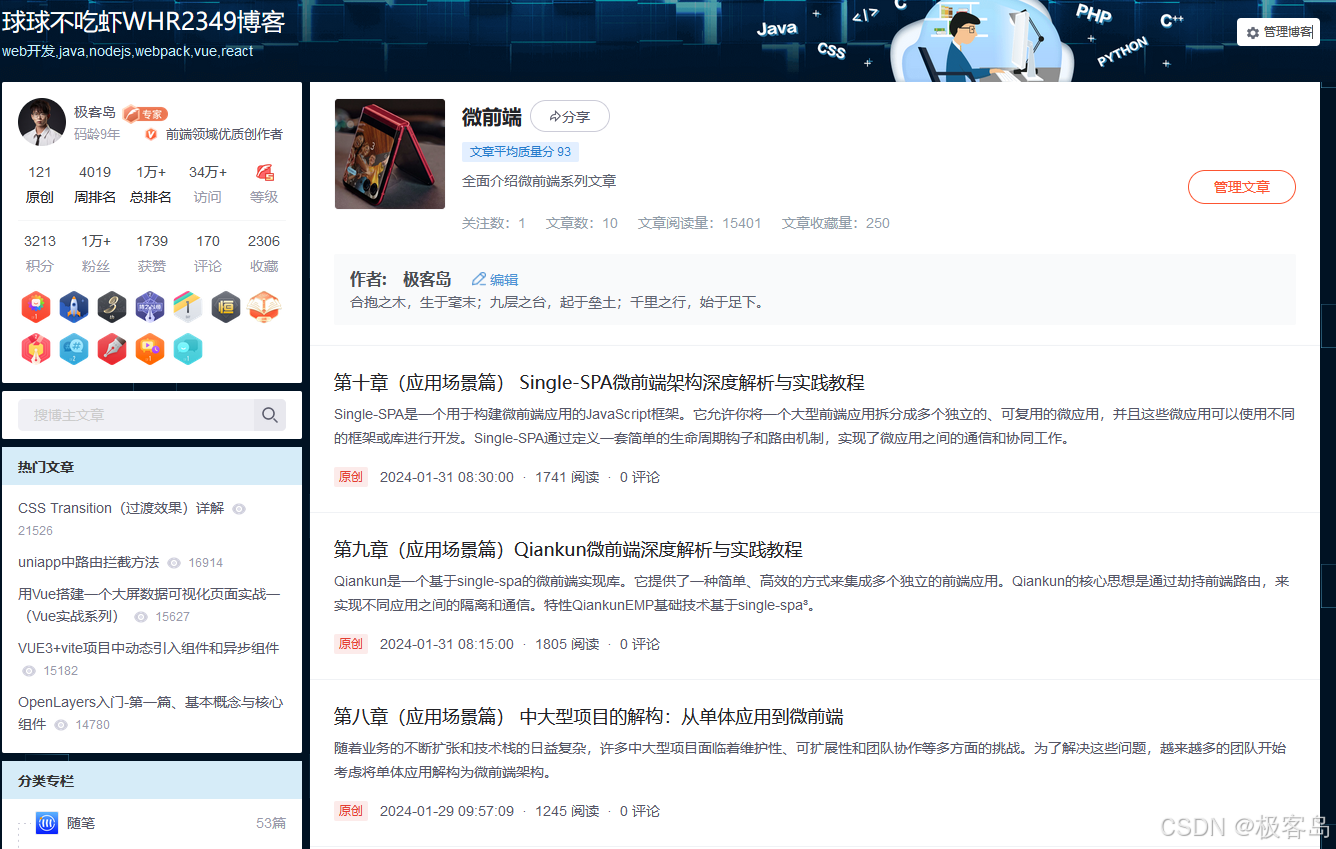1336x849 pixels.
Task: Click 1741 阅读 on Single-SPA article
Action: click(x=567, y=477)
